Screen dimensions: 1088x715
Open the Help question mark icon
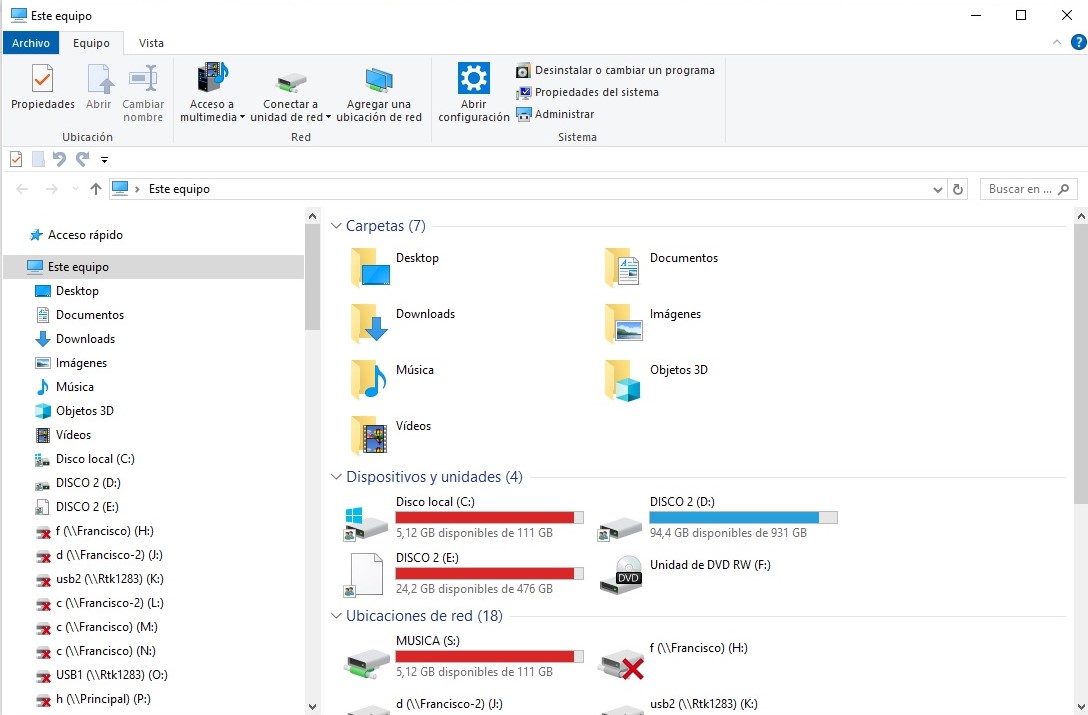click(x=1078, y=42)
